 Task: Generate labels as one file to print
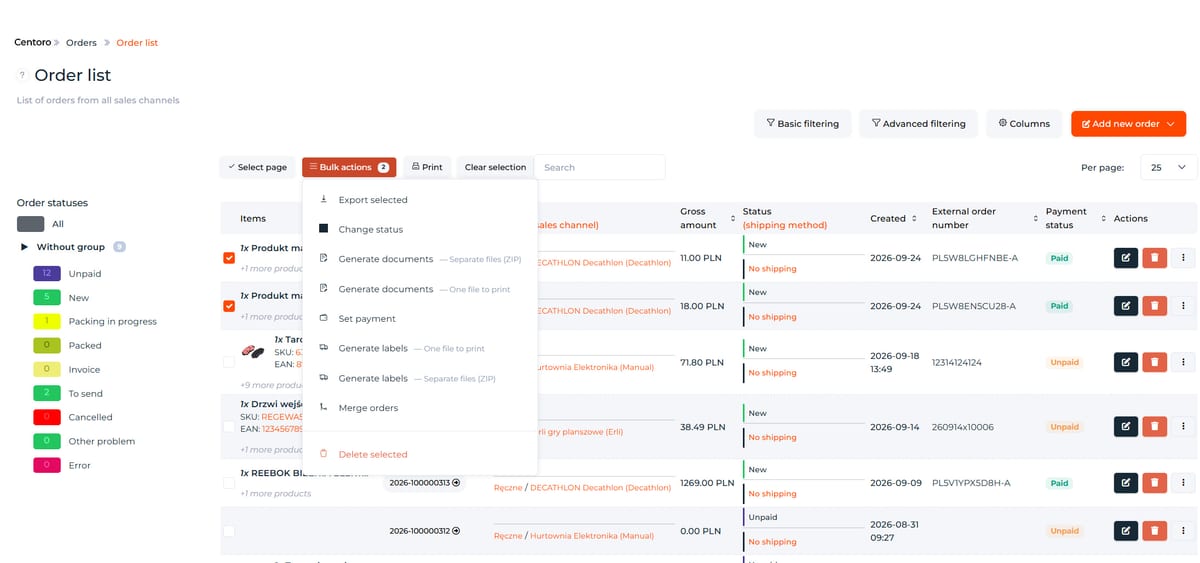tap(420, 349)
